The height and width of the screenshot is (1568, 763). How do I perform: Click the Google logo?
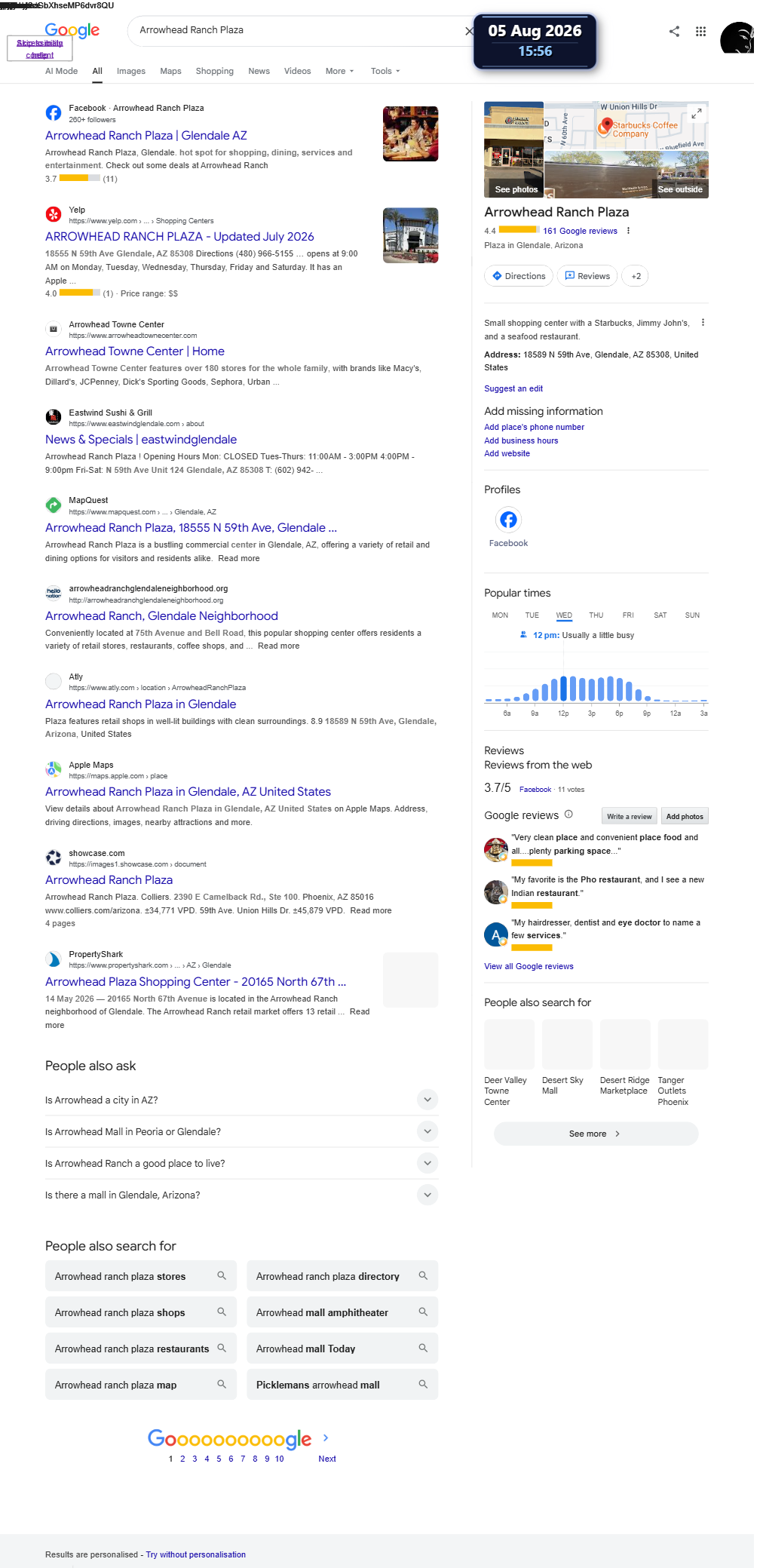click(72, 30)
